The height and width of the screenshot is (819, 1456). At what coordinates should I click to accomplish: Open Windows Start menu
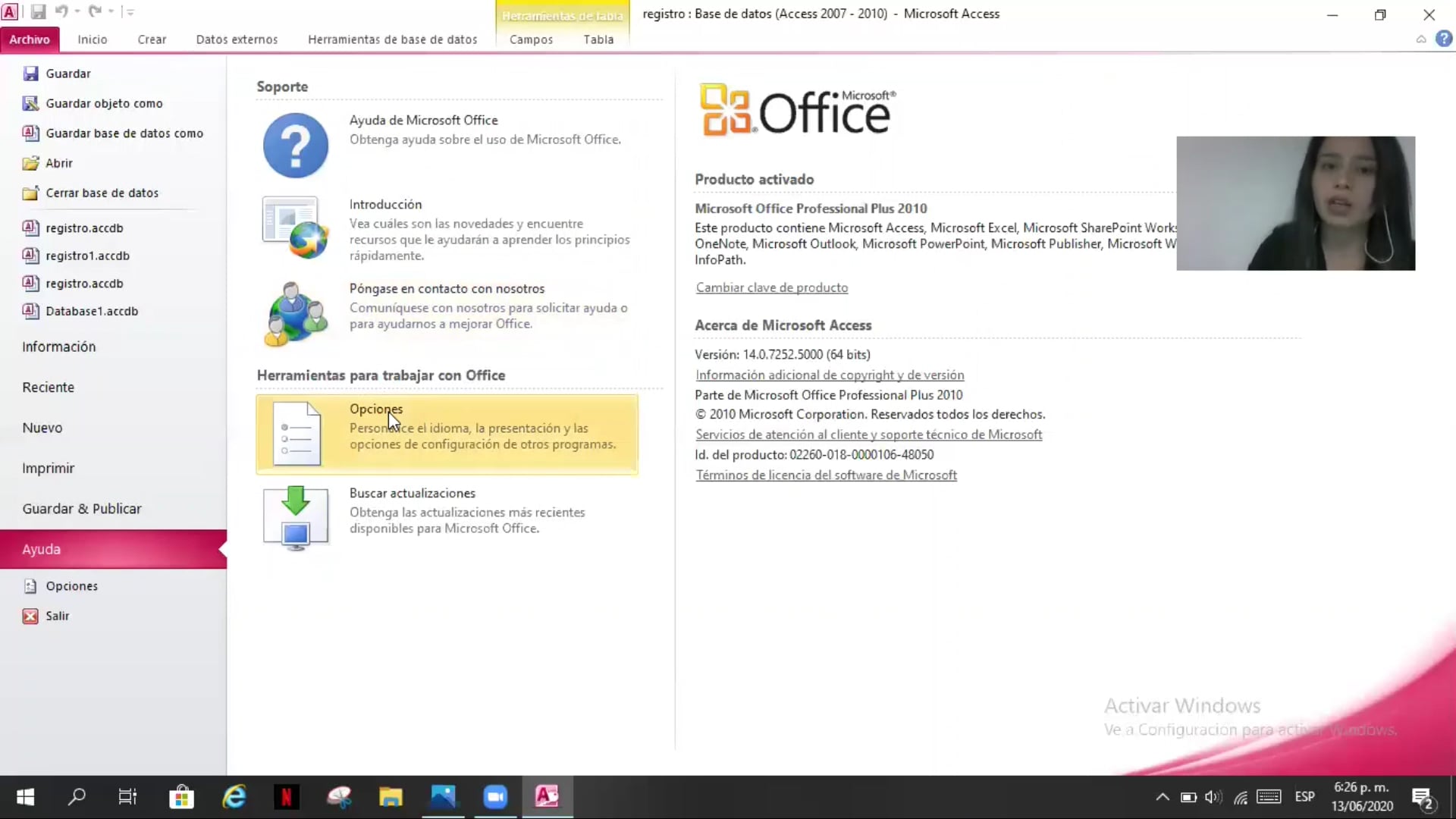tap(25, 797)
